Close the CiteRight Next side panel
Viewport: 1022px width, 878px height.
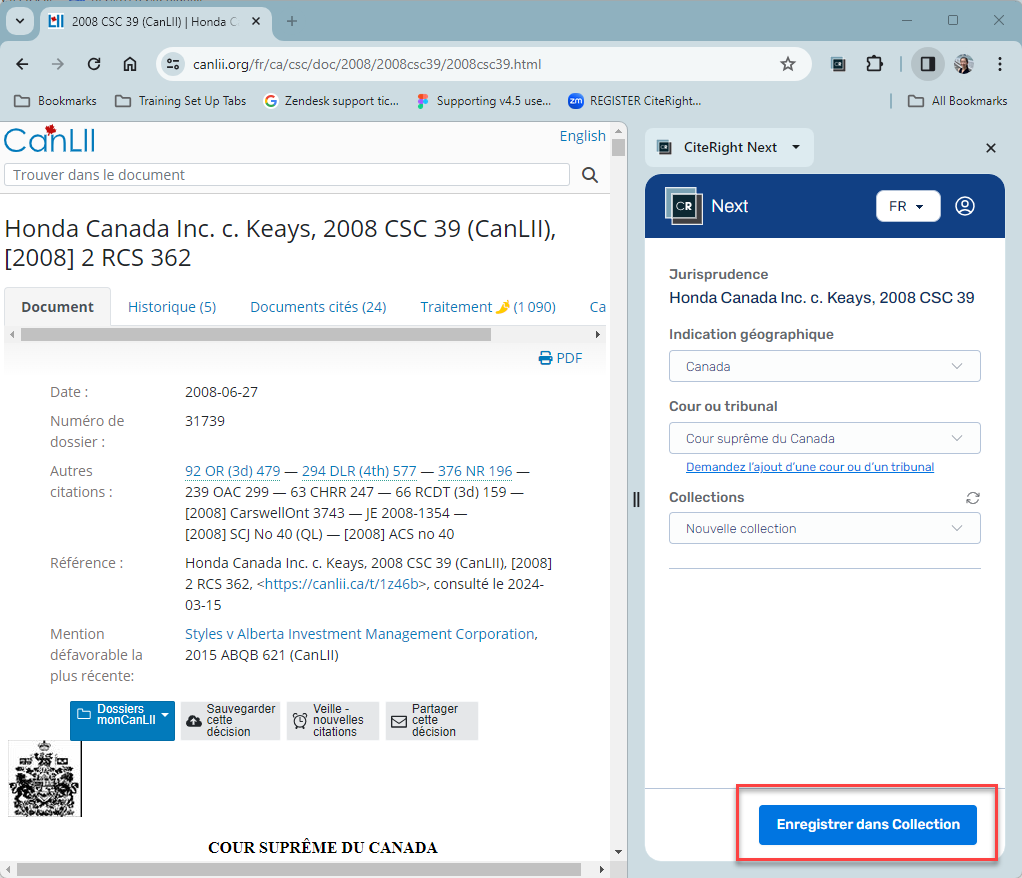pos(991,148)
